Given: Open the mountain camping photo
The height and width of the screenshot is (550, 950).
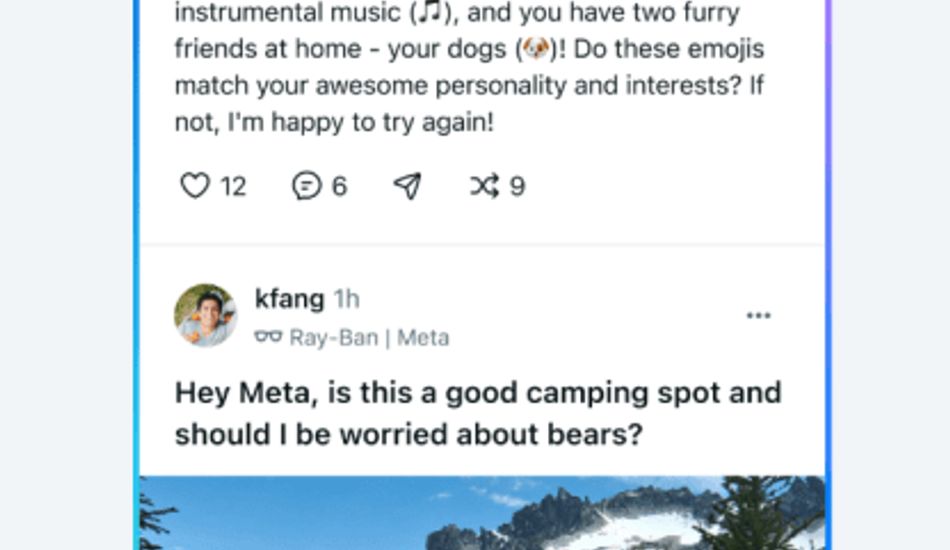Looking at the screenshot, I should click(482, 513).
